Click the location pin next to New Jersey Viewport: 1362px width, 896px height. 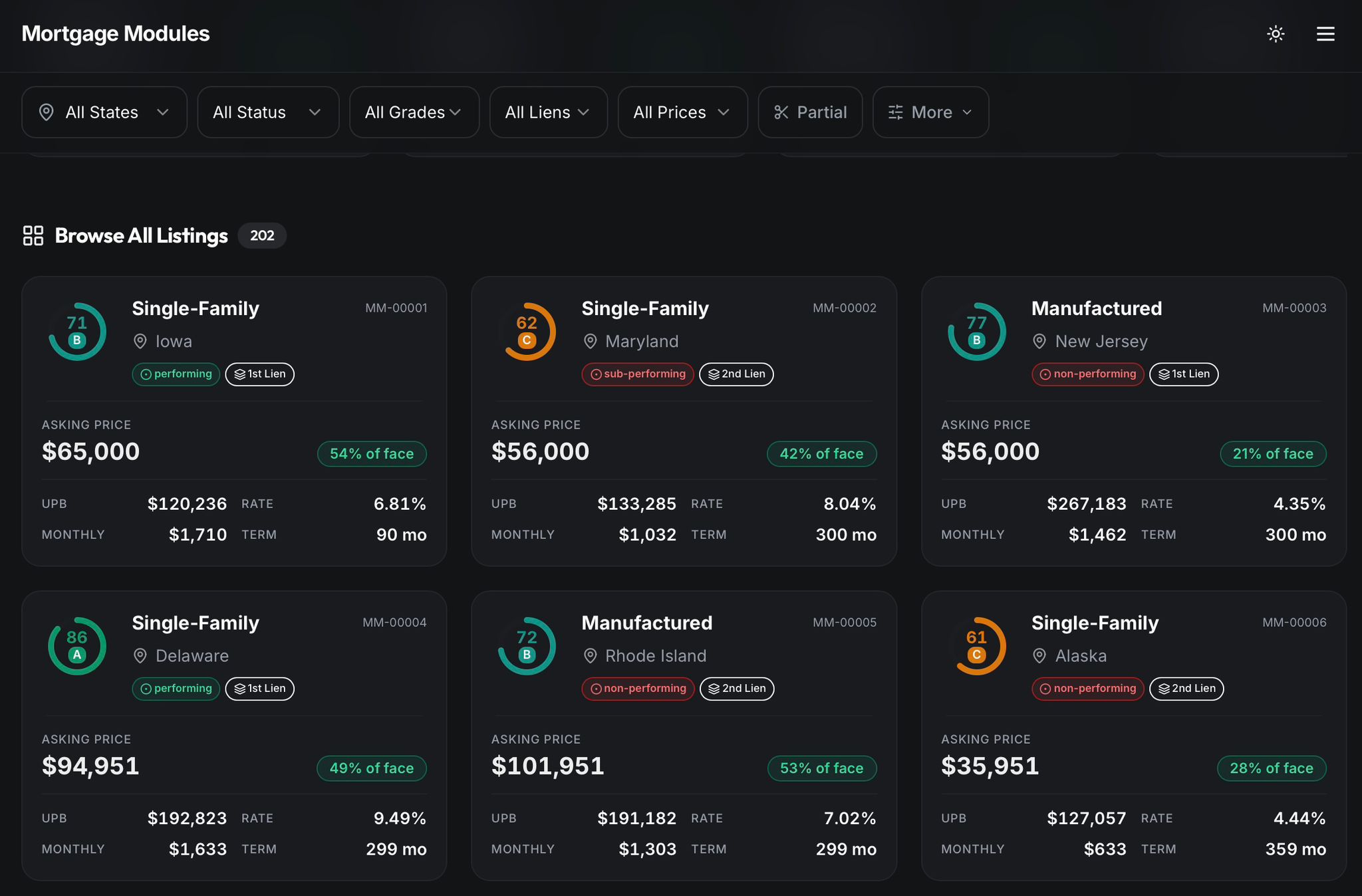pyautogui.click(x=1039, y=342)
